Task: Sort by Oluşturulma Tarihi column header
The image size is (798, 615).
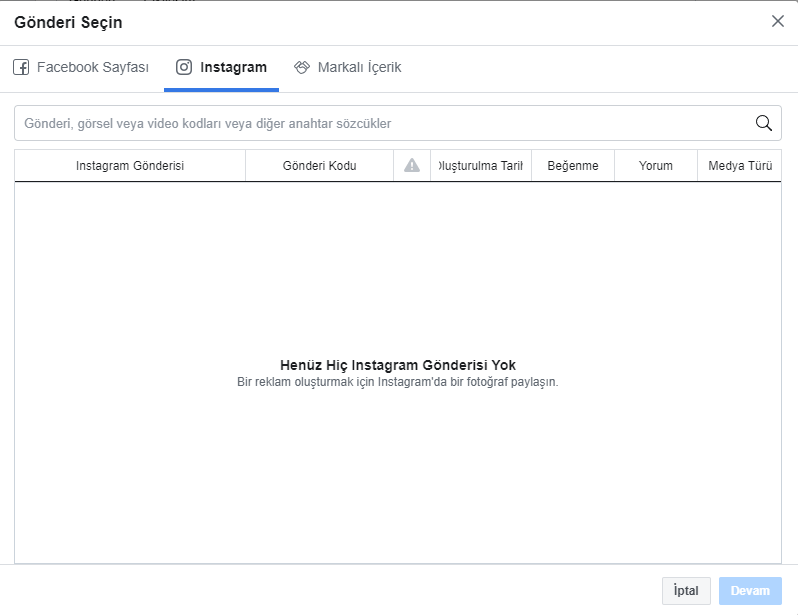Action: 481,165
